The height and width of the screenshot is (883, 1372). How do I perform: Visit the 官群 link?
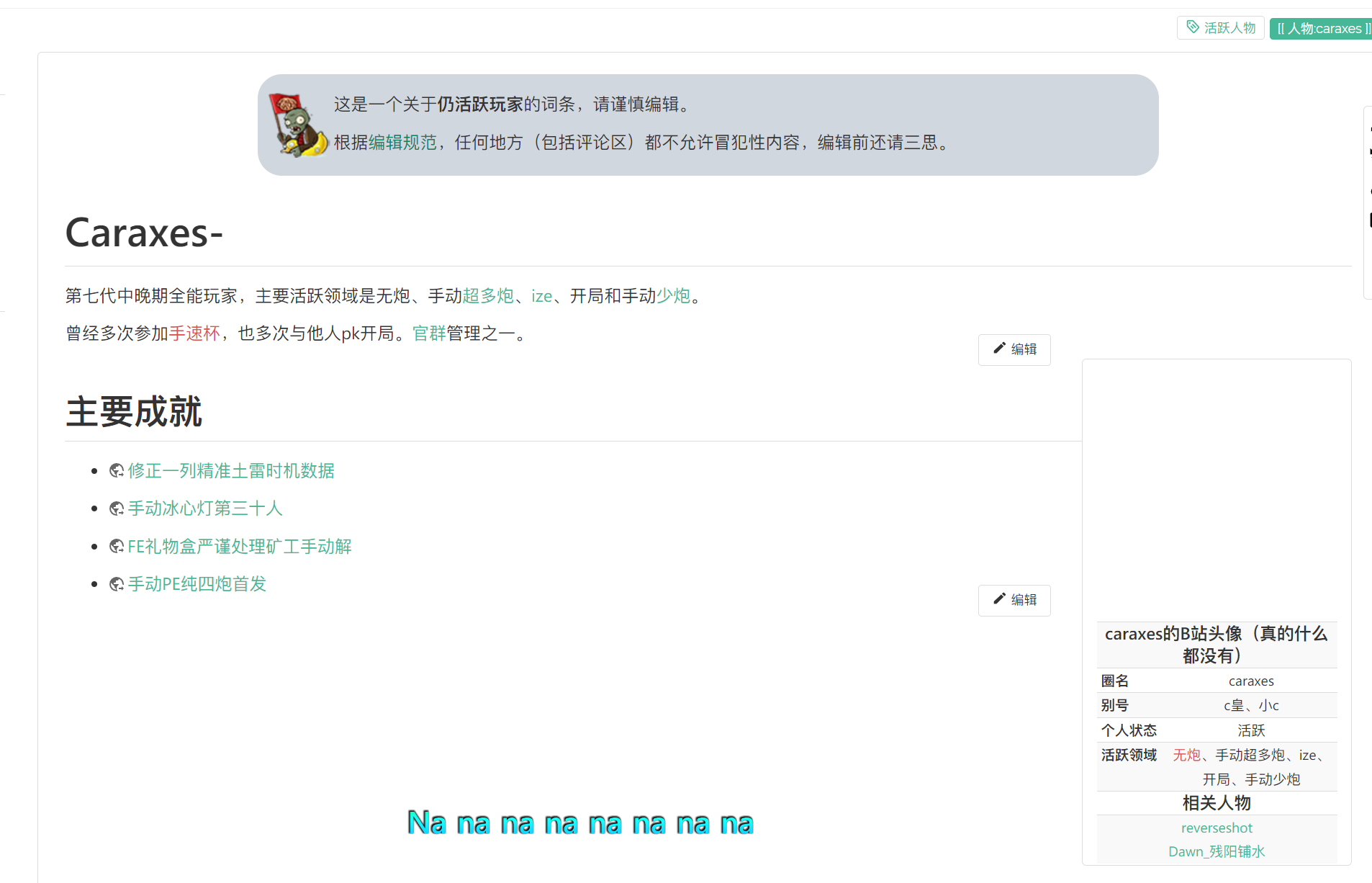point(429,333)
